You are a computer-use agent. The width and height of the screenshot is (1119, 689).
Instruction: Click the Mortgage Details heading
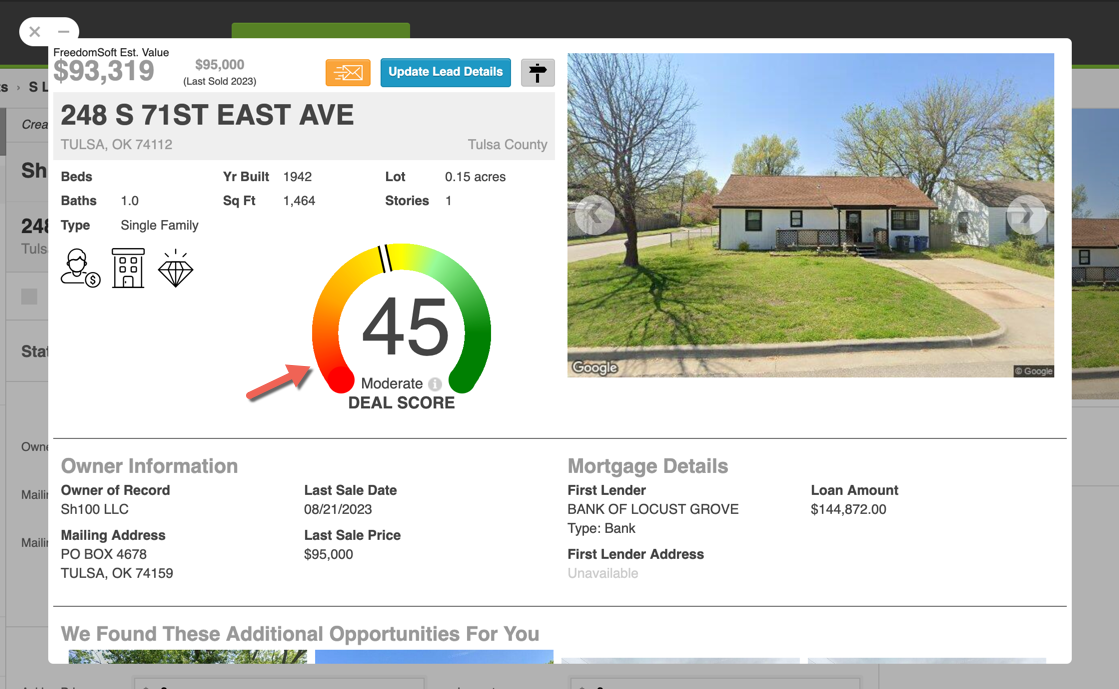(648, 466)
